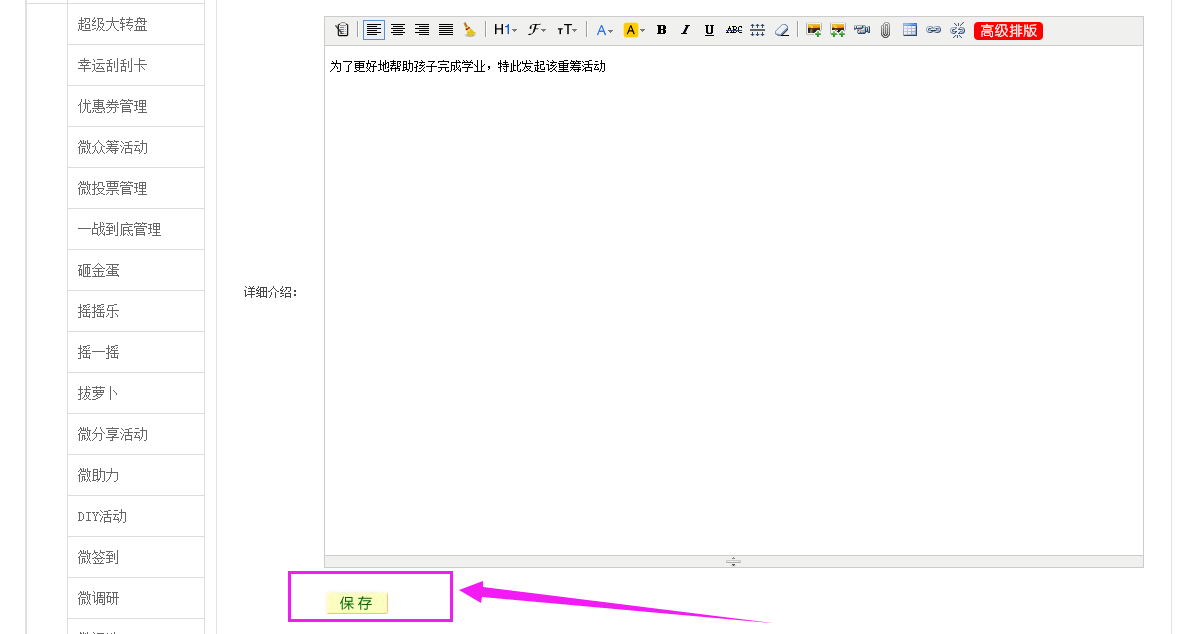
Task: Click the insert image icon
Action: [813, 30]
